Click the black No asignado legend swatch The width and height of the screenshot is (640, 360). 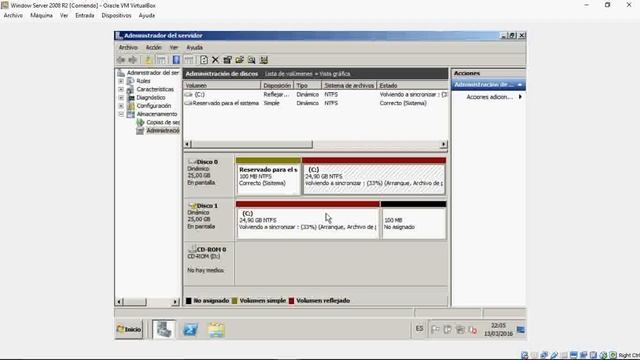pyautogui.click(x=189, y=301)
